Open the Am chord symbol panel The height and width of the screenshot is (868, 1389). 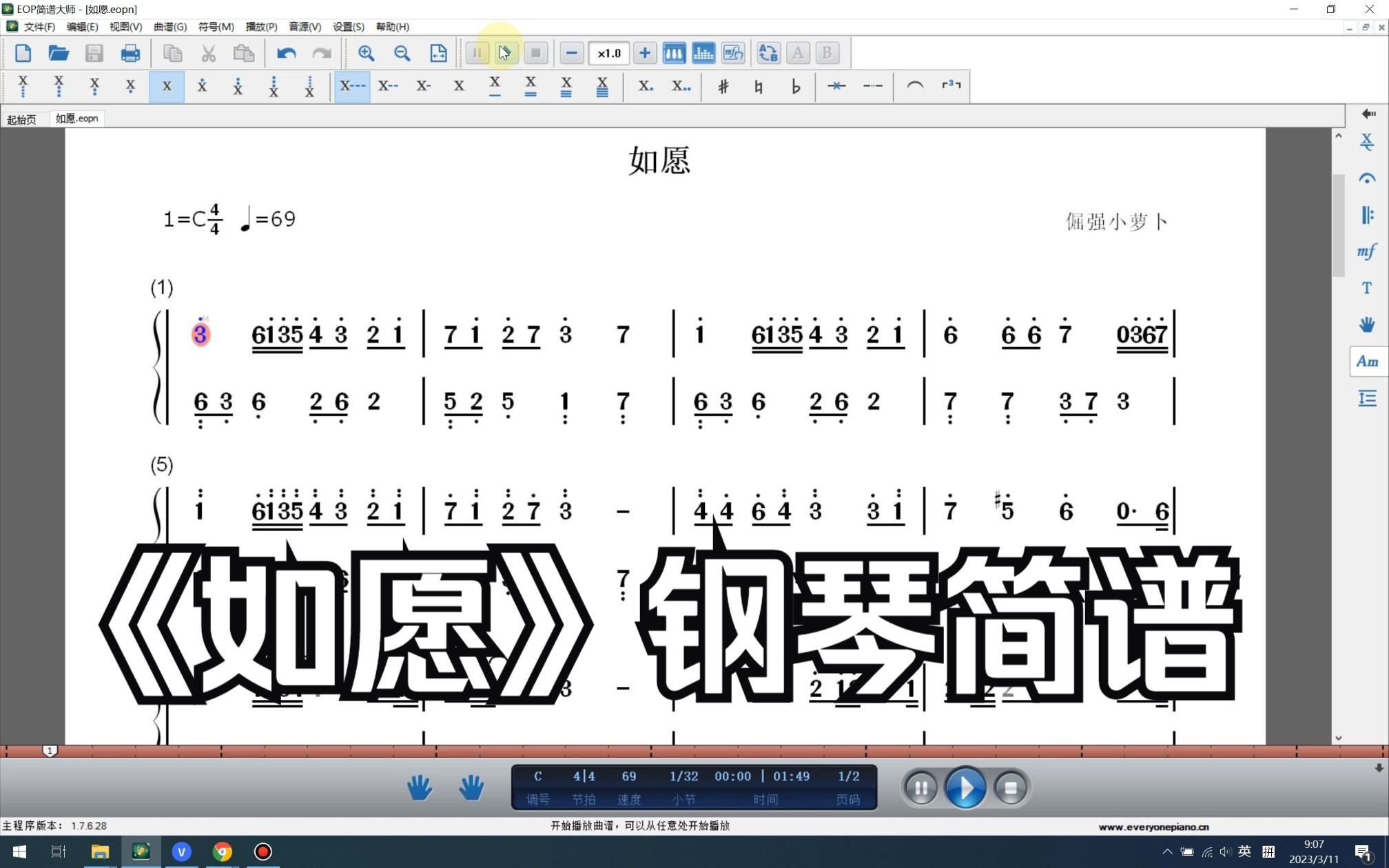click(x=1368, y=362)
